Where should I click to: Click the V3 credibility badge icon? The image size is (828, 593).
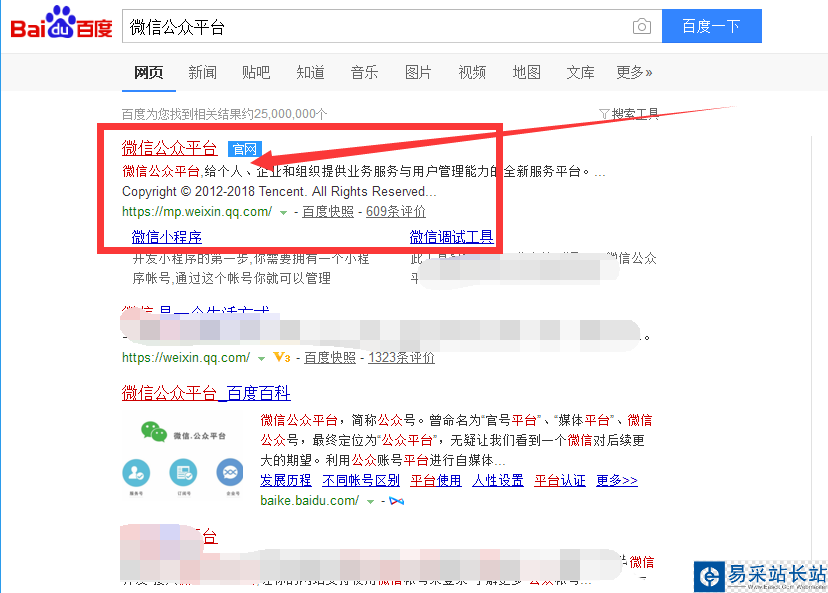281,357
